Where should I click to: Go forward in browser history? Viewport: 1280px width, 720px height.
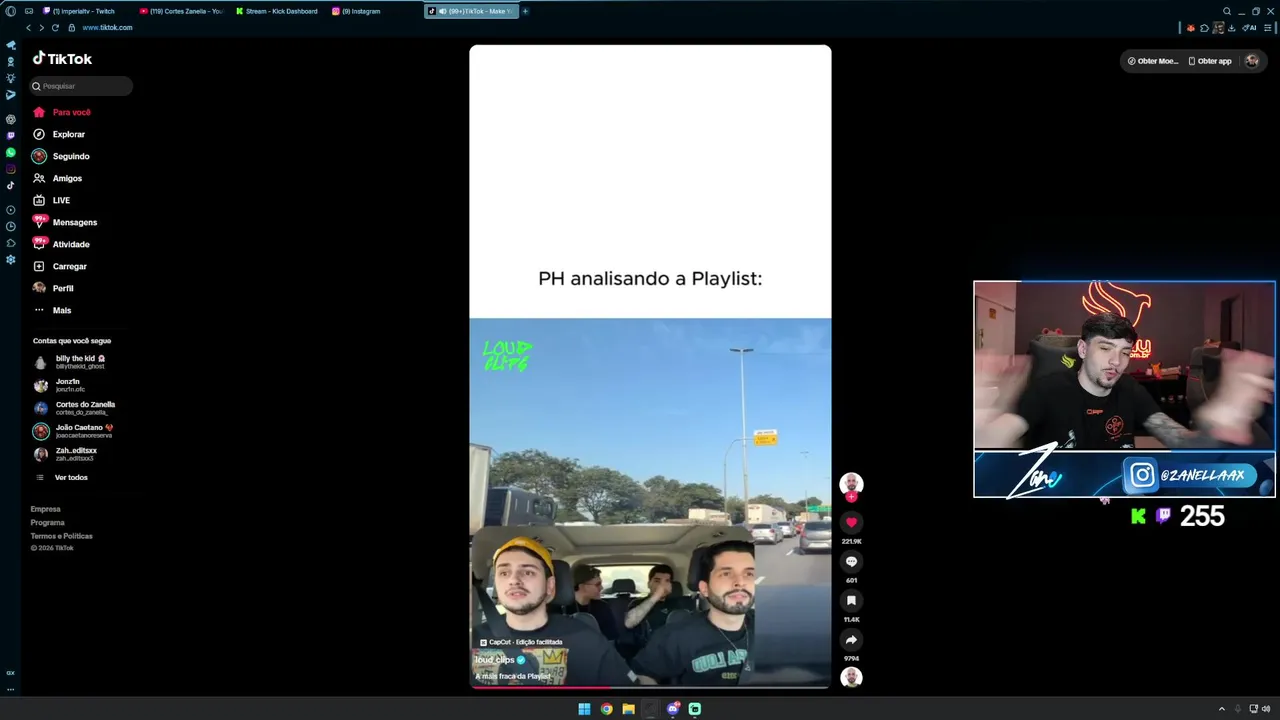(x=41, y=28)
